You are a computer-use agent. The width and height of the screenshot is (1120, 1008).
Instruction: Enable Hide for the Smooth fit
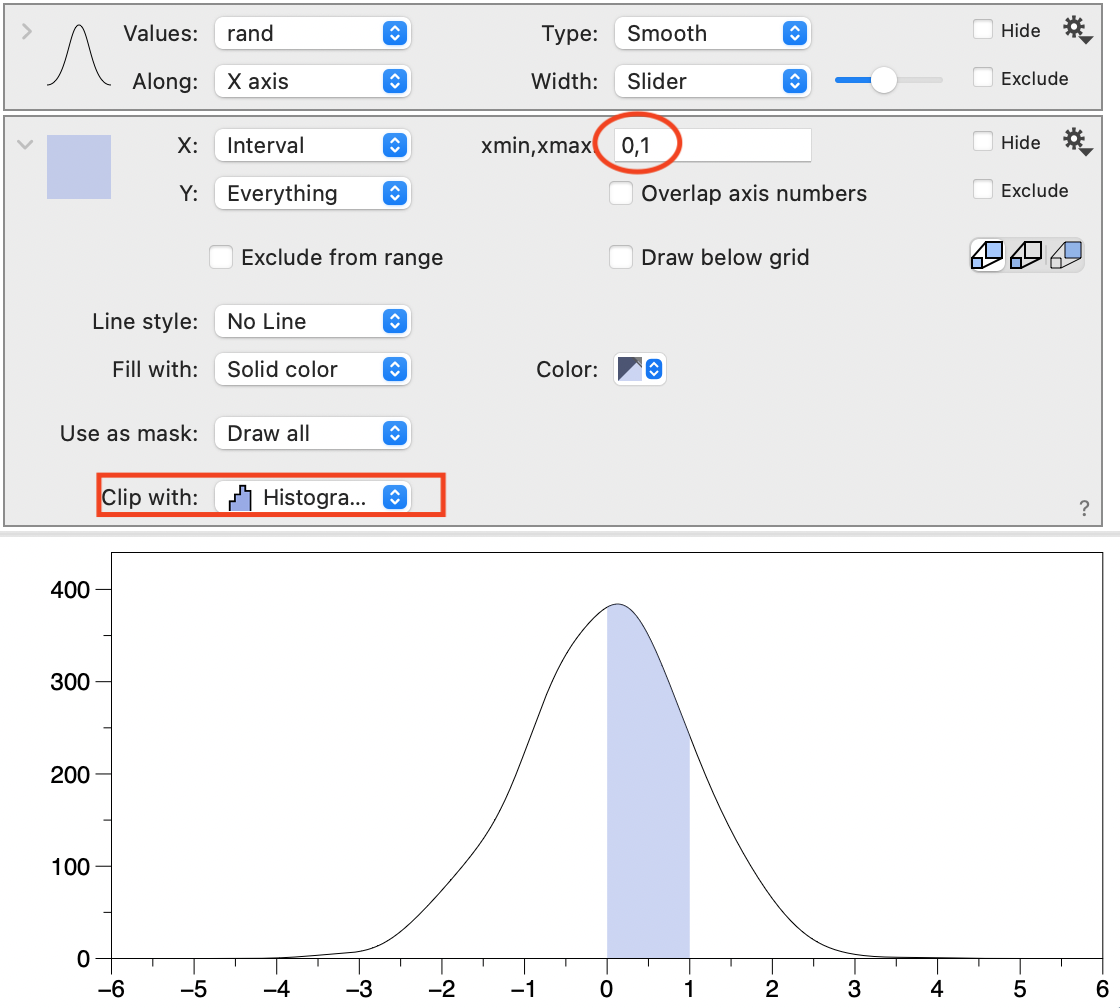(981, 30)
